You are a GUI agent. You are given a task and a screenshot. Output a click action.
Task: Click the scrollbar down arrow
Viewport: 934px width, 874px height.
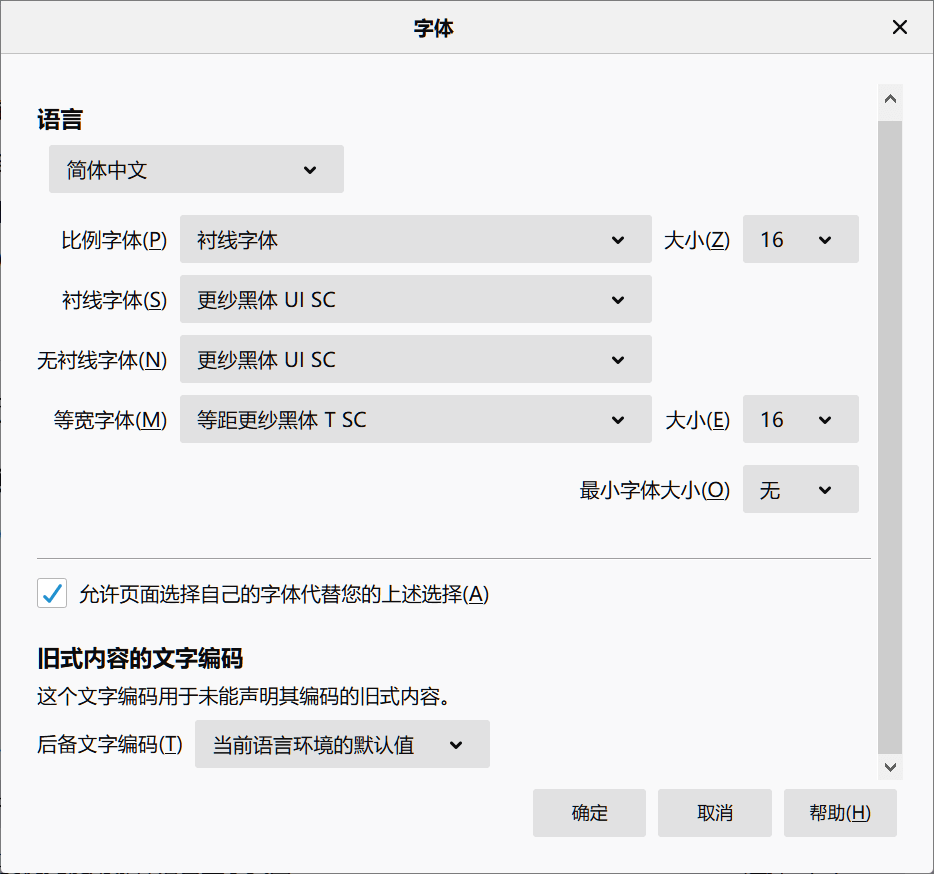click(889, 766)
